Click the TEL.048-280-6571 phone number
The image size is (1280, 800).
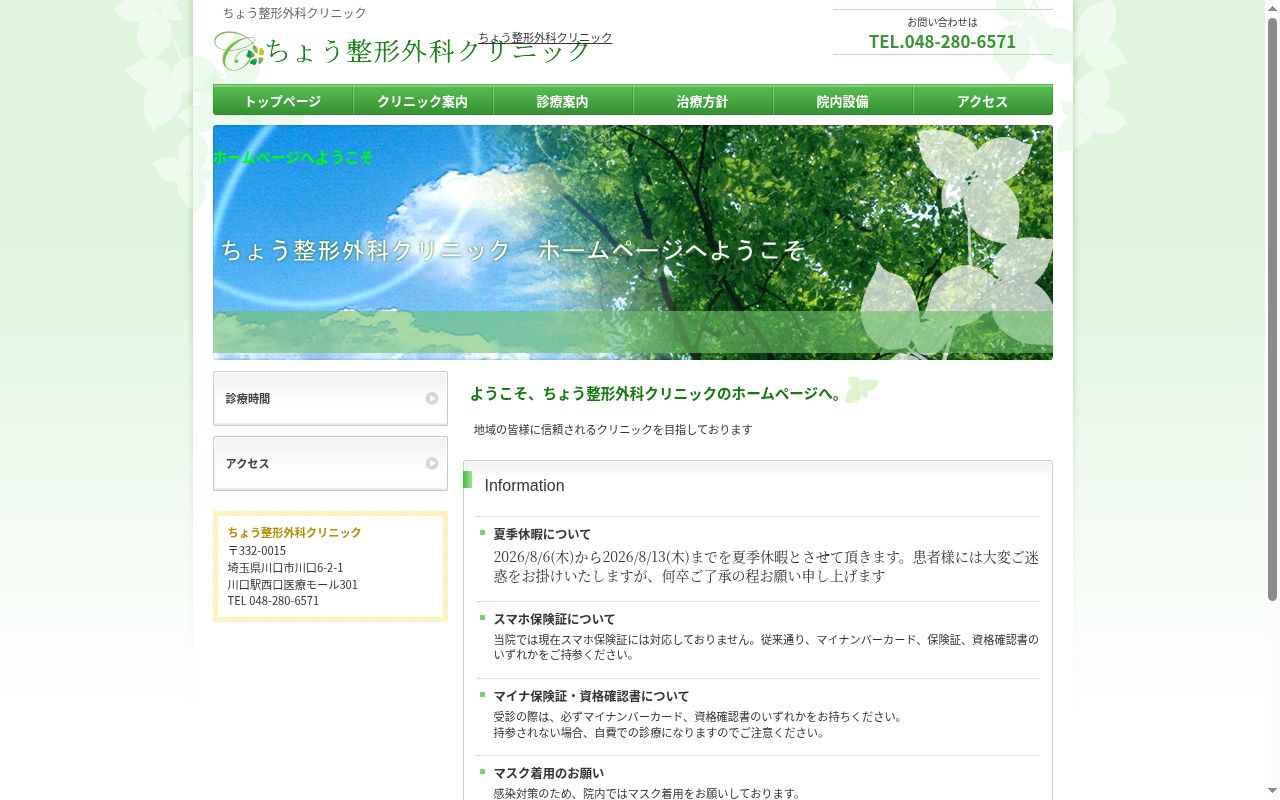pyautogui.click(x=942, y=41)
